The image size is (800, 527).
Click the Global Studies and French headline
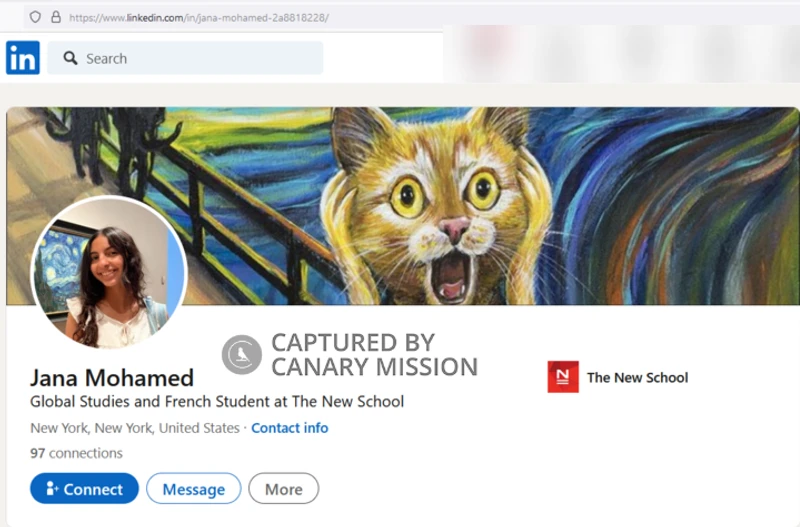click(x=217, y=401)
